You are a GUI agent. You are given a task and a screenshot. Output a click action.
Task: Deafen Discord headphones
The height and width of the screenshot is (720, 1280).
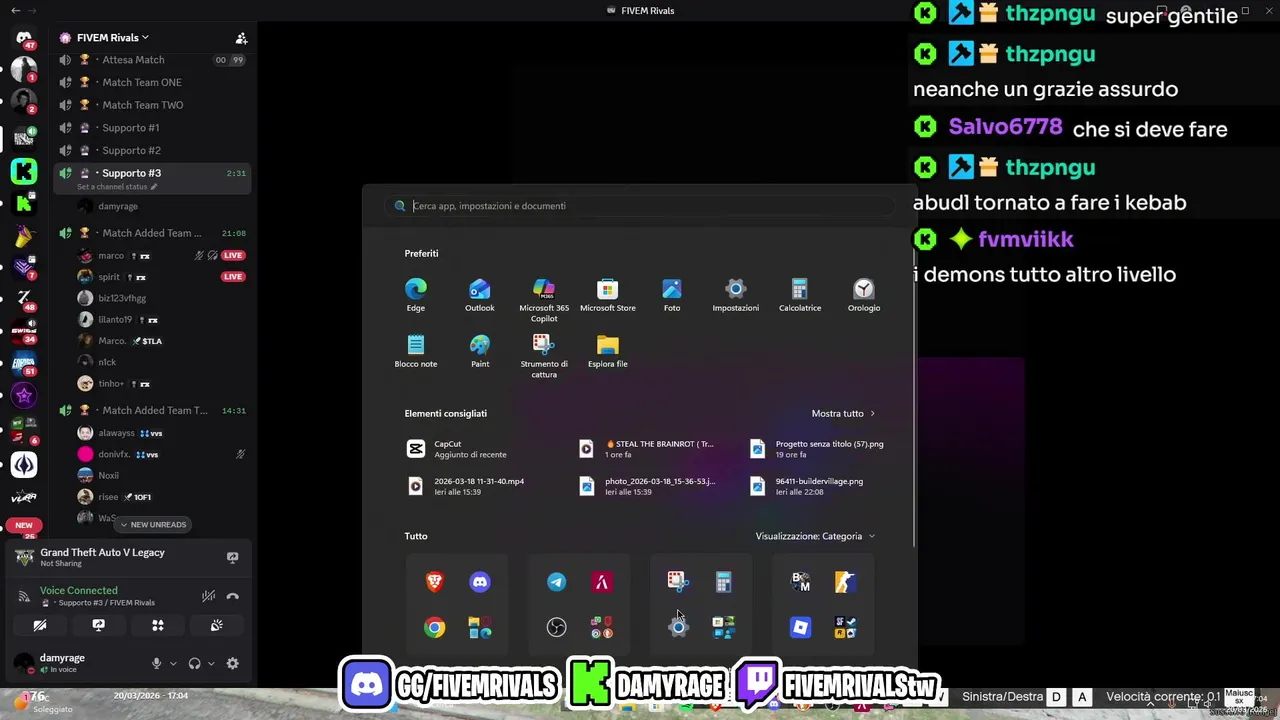pos(195,663)
